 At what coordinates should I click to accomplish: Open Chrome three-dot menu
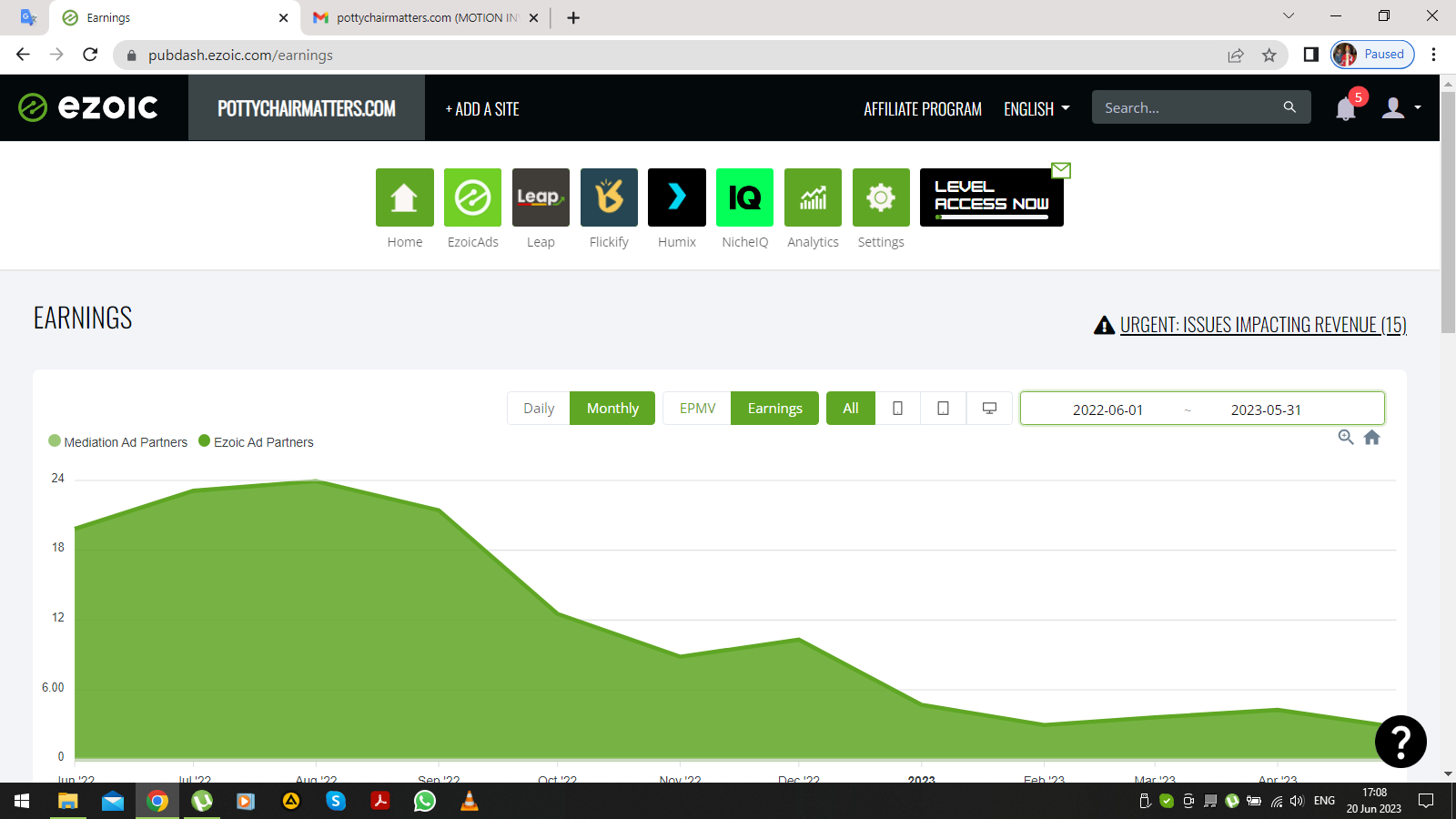pos(1433,55)
